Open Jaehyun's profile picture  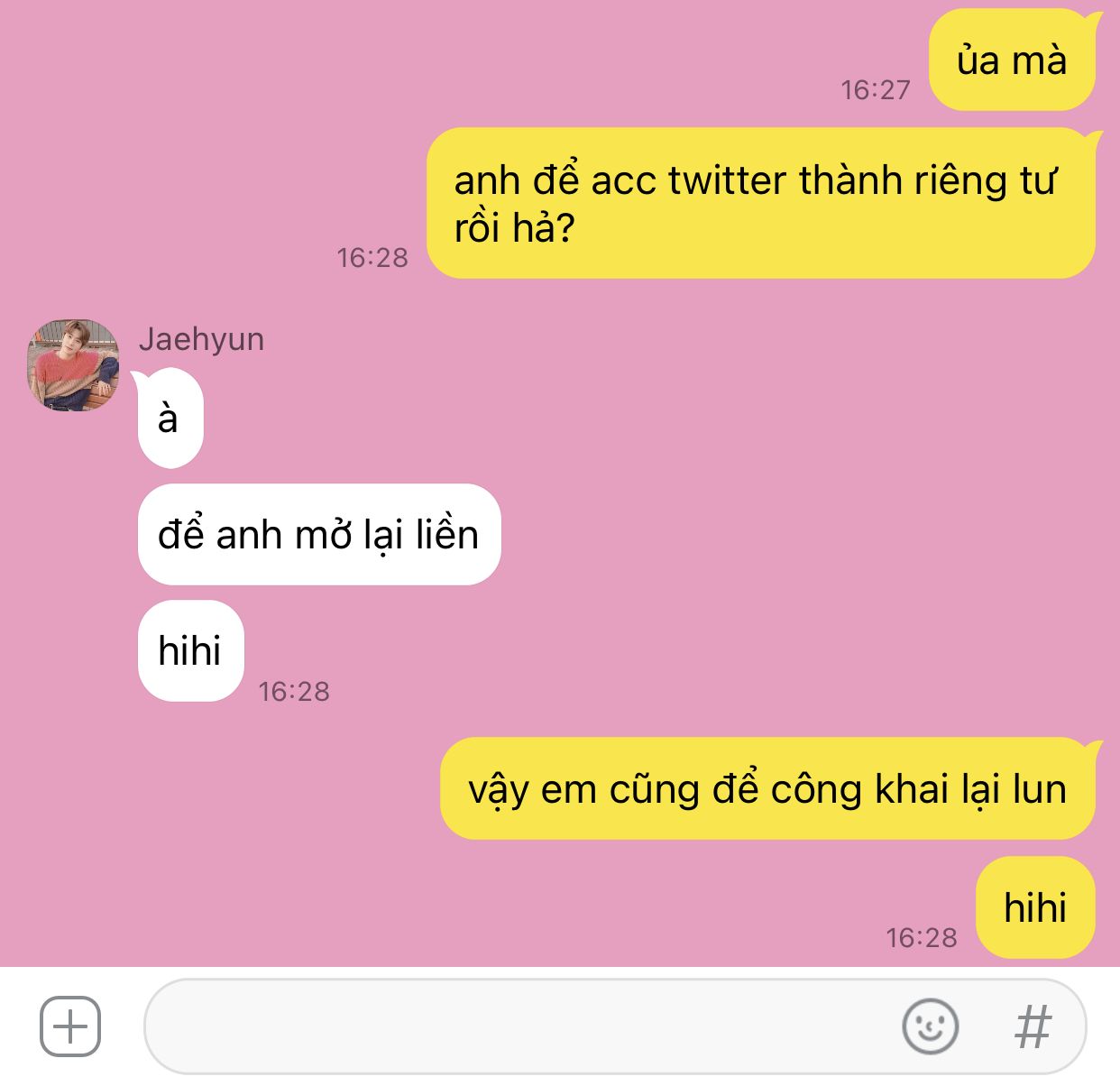tap(73, 365)
